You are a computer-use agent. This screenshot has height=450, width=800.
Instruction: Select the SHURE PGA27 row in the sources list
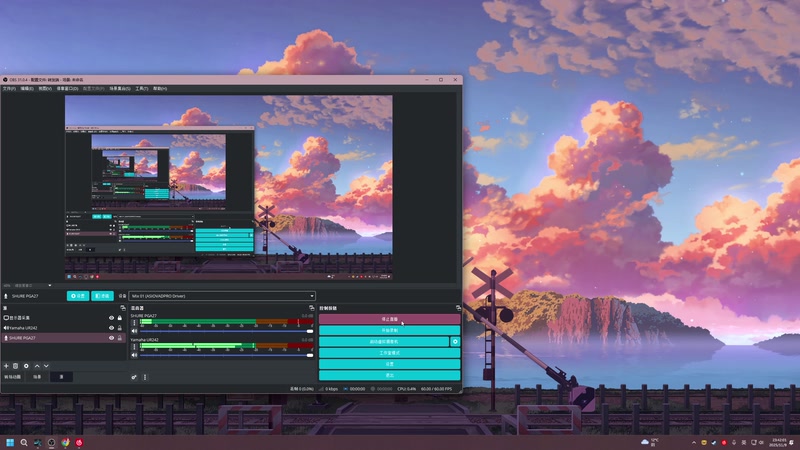(x=63, y=338)
